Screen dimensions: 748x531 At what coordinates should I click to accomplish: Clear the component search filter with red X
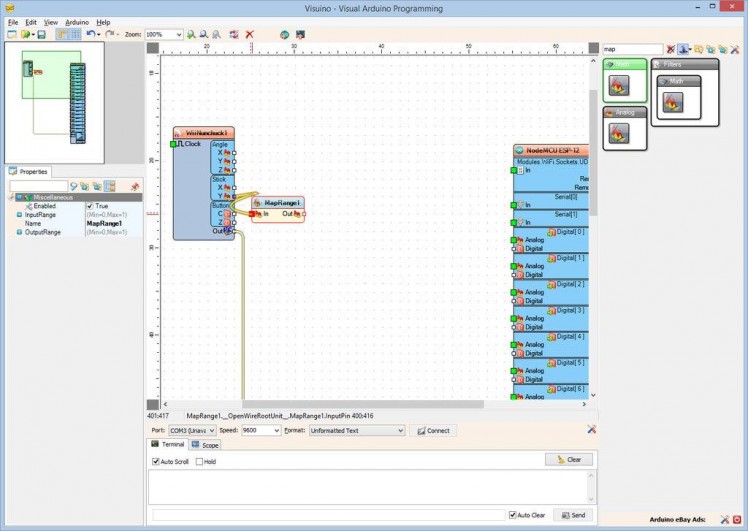coord(671,49)
